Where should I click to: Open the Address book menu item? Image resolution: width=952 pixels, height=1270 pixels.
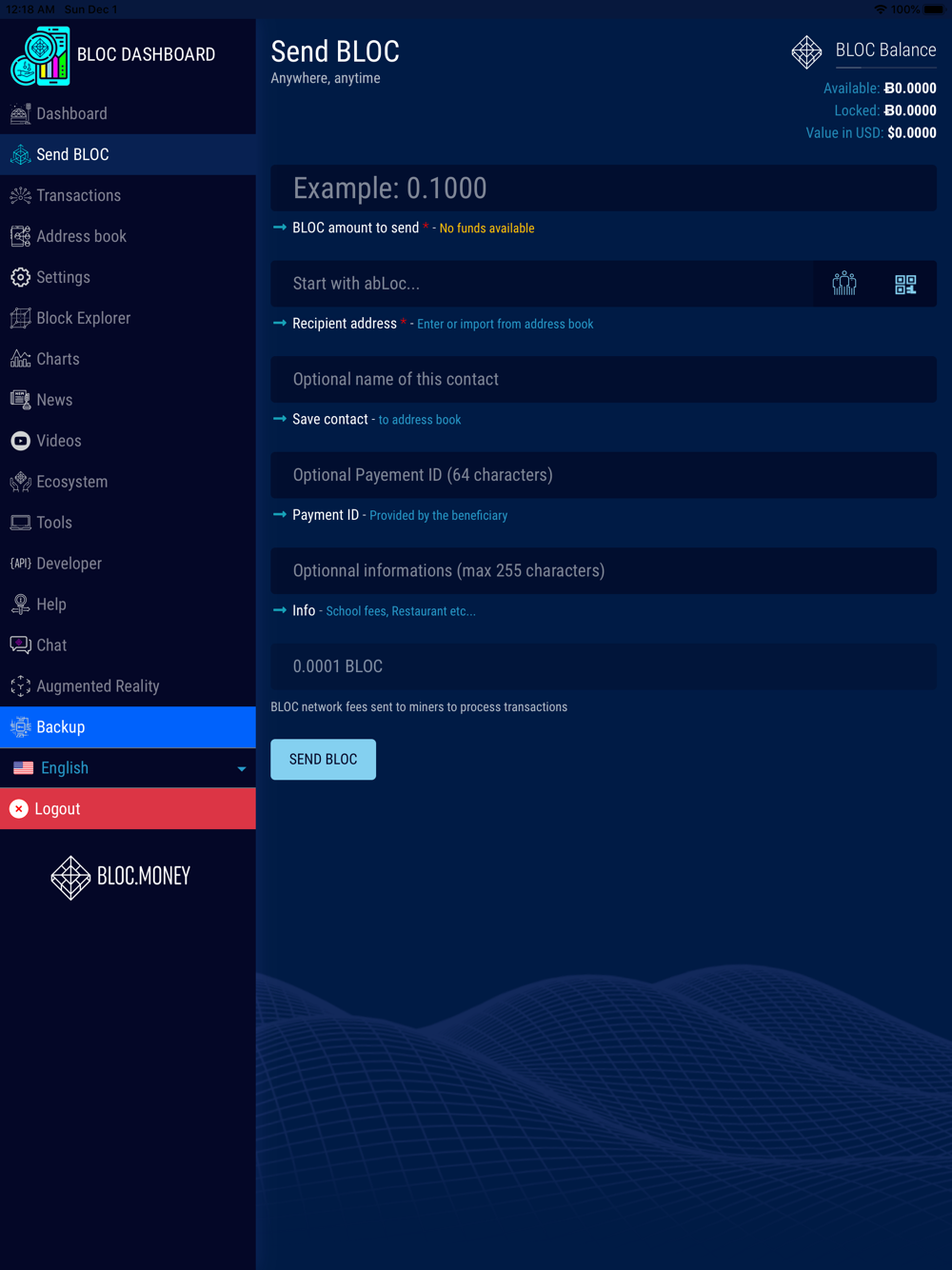click(128, 237)
